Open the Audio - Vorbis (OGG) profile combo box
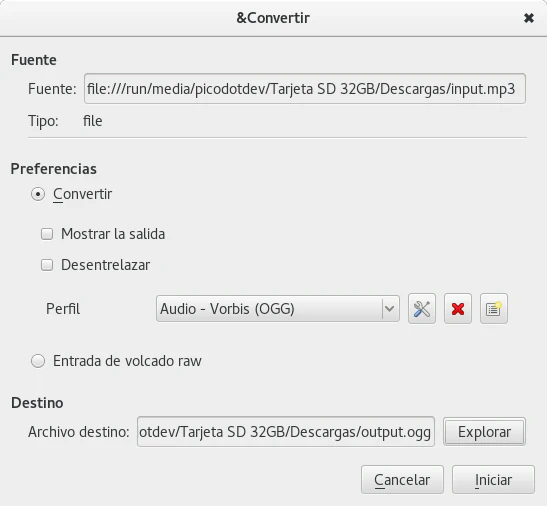 (278, 309)
